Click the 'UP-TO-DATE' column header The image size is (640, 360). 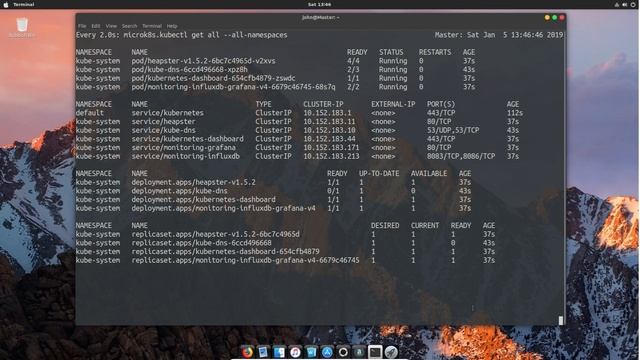coord(379,174)
